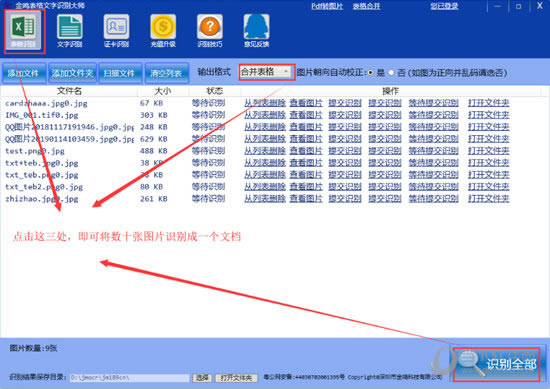The width and height of the screenshot is (550, 389).
Task: Click the 图片数量:9张 status text
Action: tap(33, 348)
